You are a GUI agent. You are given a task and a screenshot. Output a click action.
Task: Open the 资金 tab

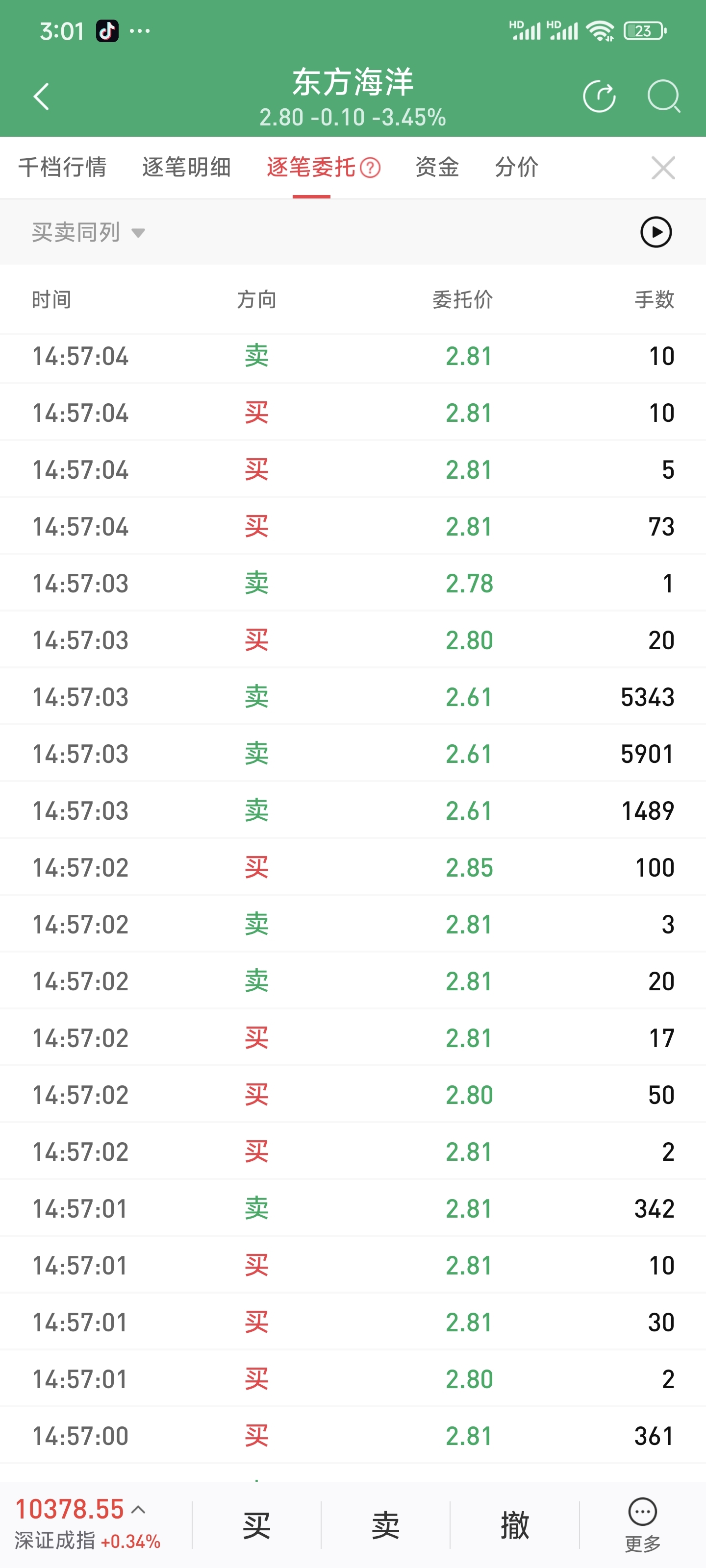click(437, 168)
